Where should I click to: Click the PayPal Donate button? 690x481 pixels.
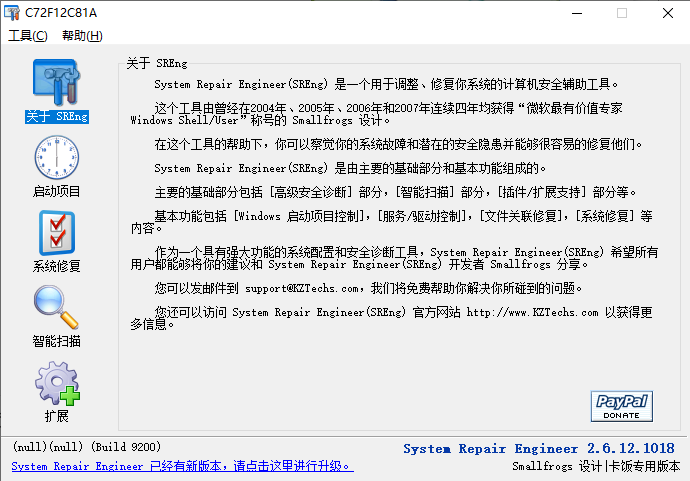click(621, 406)
